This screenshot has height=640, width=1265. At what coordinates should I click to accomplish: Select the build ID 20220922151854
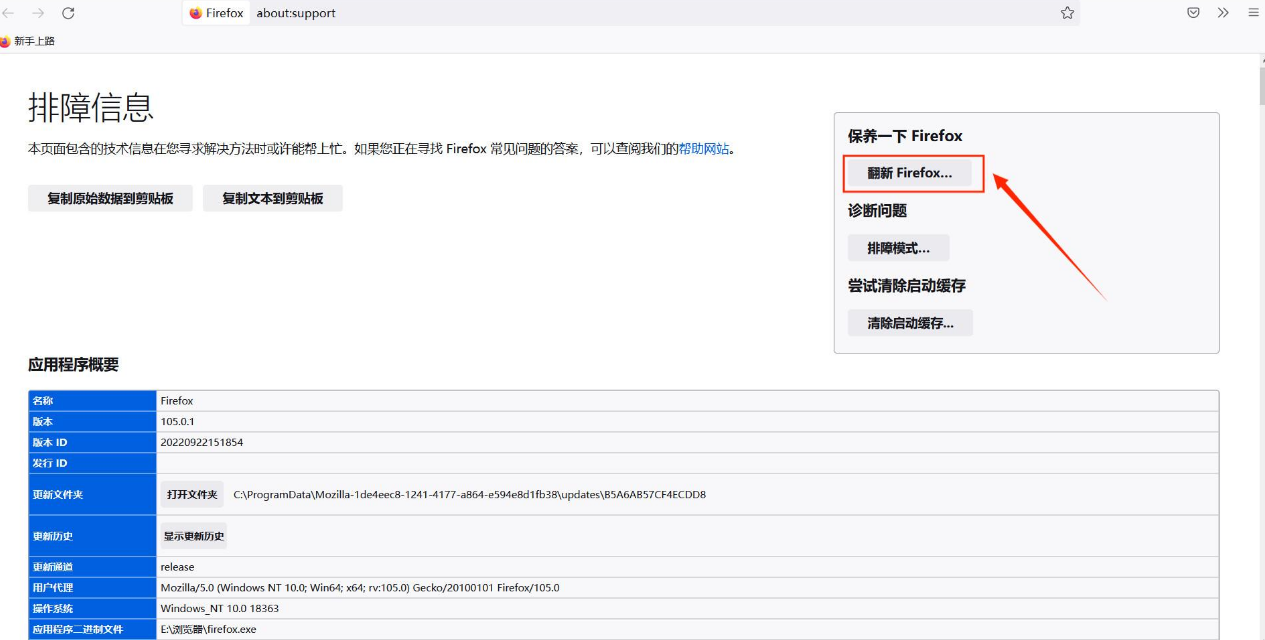click(202, 442)
